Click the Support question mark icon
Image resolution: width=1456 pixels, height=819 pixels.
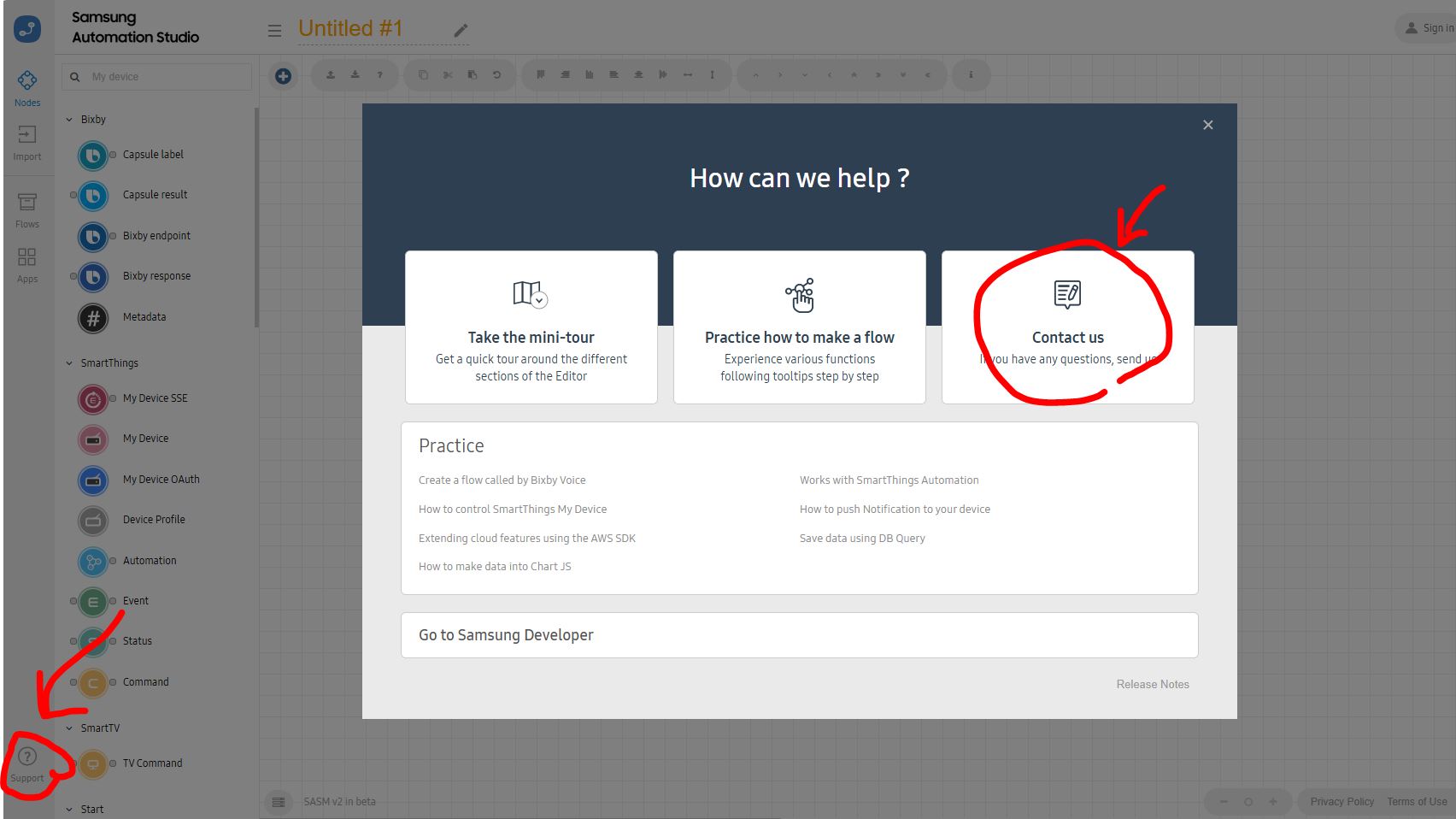(27, 757)
